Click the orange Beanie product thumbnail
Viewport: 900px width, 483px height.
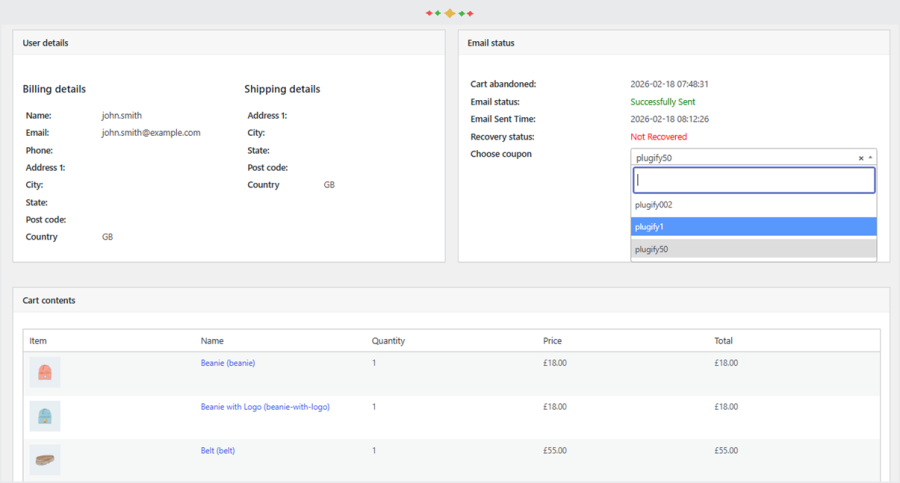pos(45,372)
